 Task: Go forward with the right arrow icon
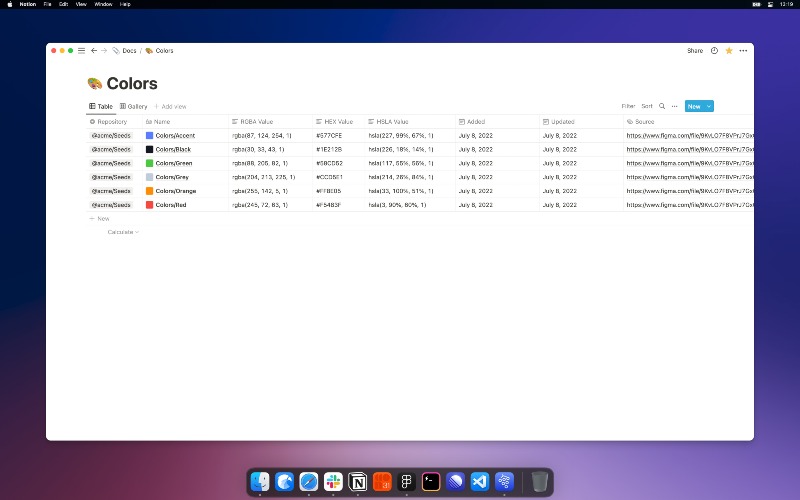104,51
